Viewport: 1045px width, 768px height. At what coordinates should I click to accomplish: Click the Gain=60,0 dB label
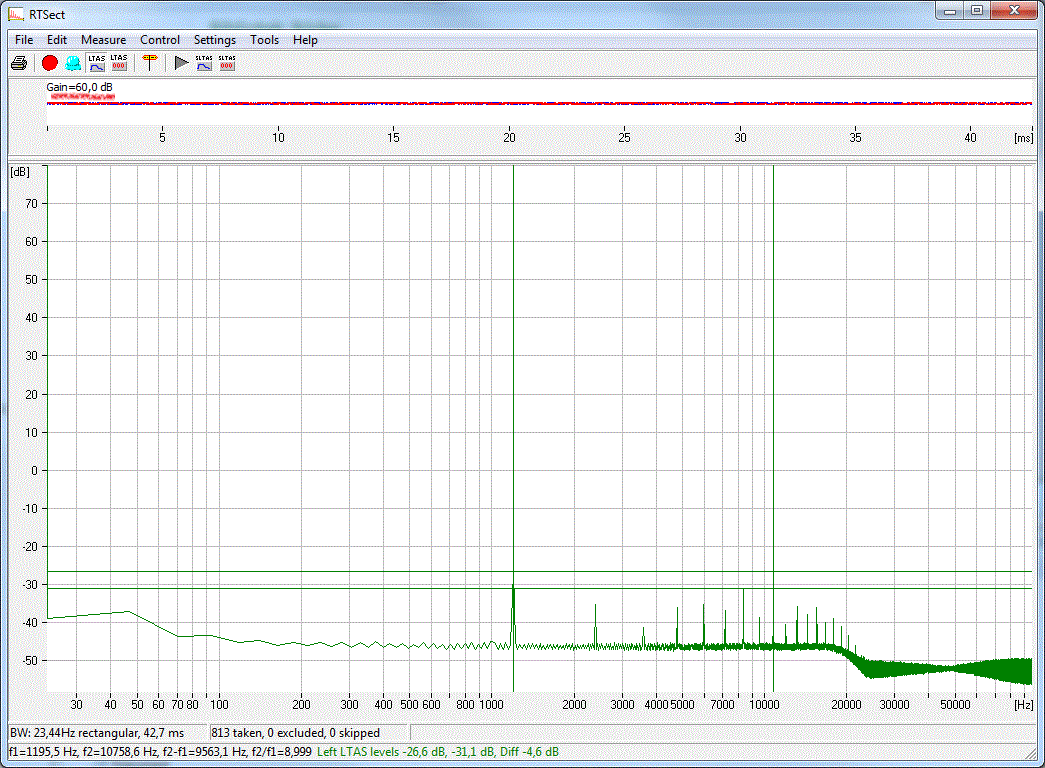click(x=79, y=87)
